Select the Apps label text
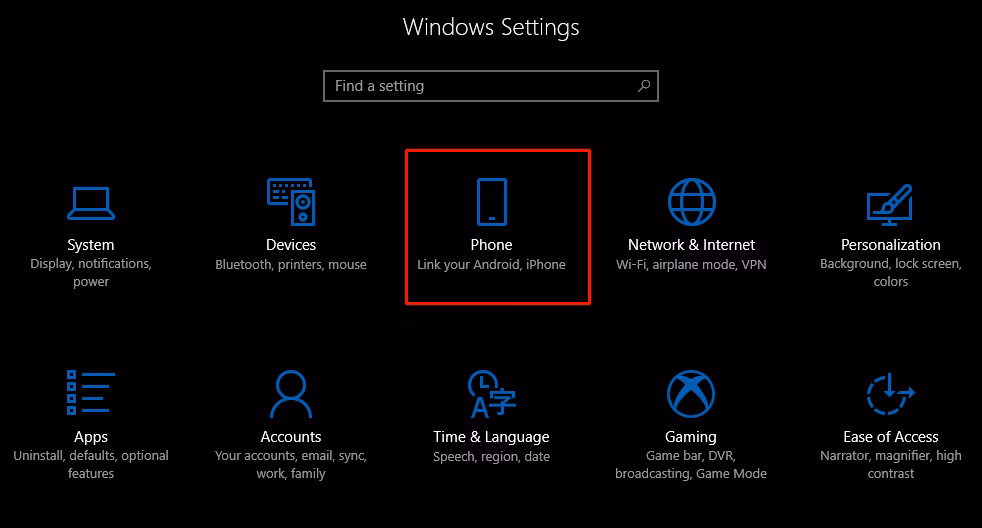 point(91,437)
